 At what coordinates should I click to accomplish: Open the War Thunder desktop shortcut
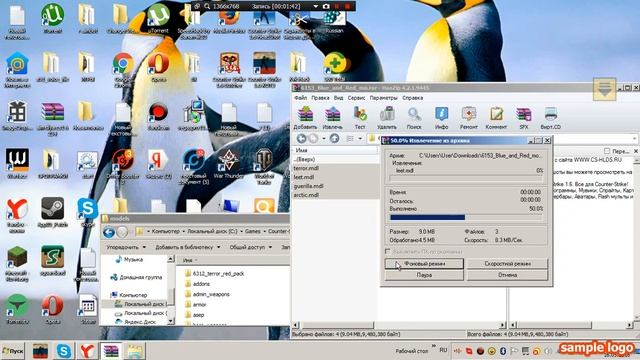pos(229,164)
